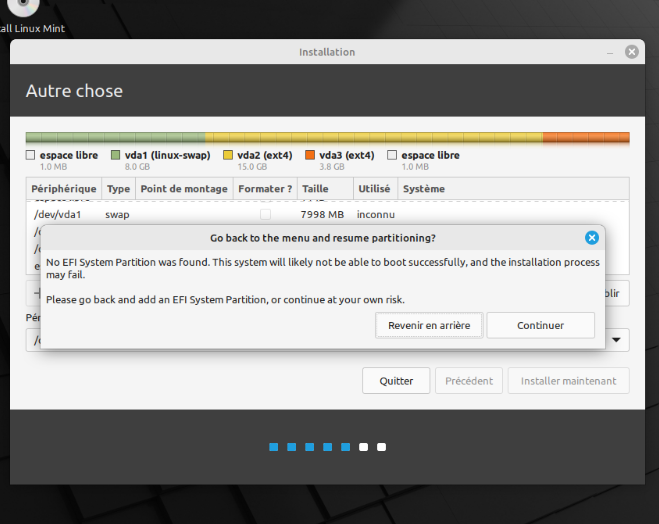Minimize the Installation window
Viewport: 659px width, 524px height.
(x=610, y=53)
